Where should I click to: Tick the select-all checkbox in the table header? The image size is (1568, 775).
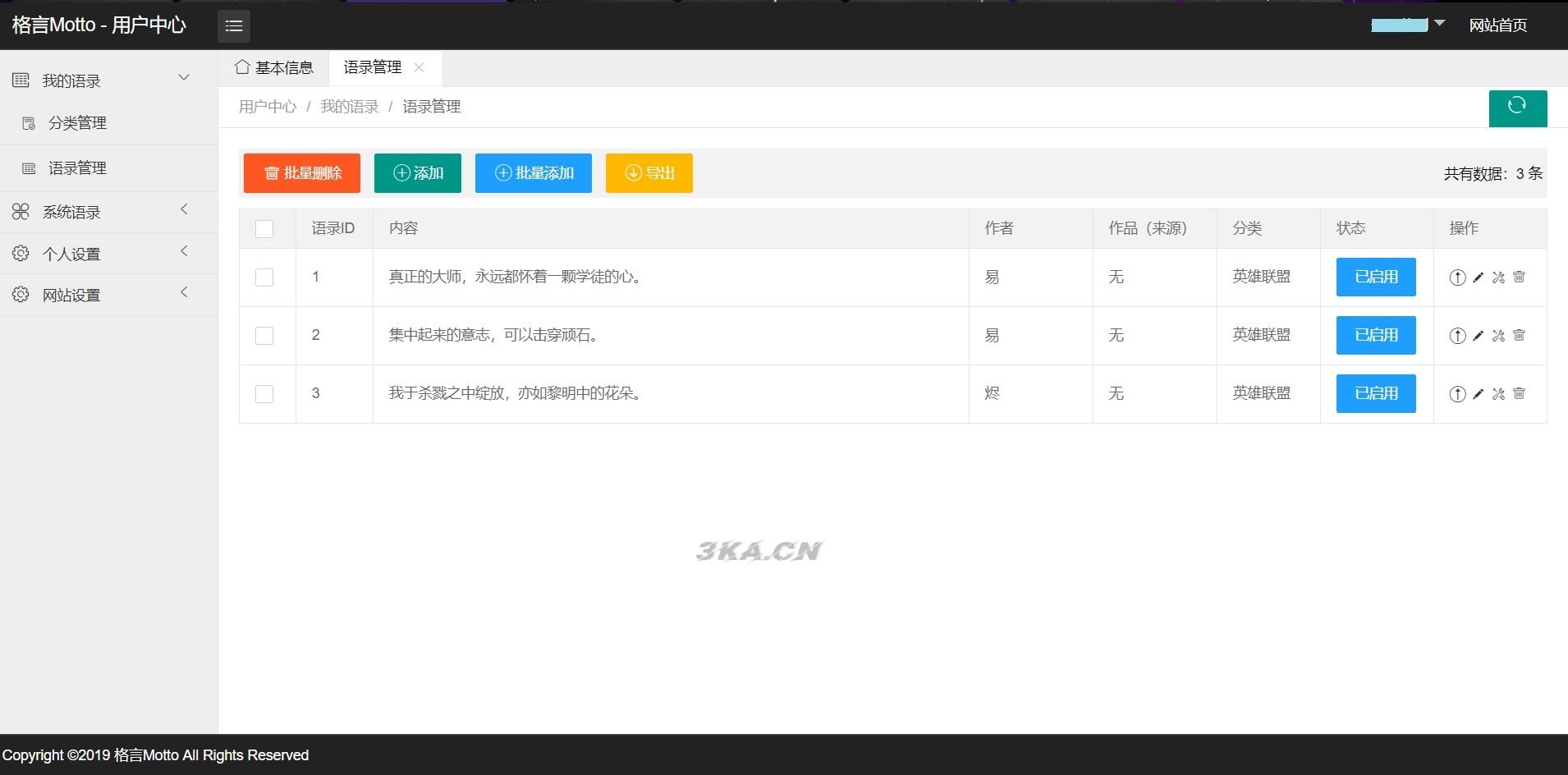264,228
